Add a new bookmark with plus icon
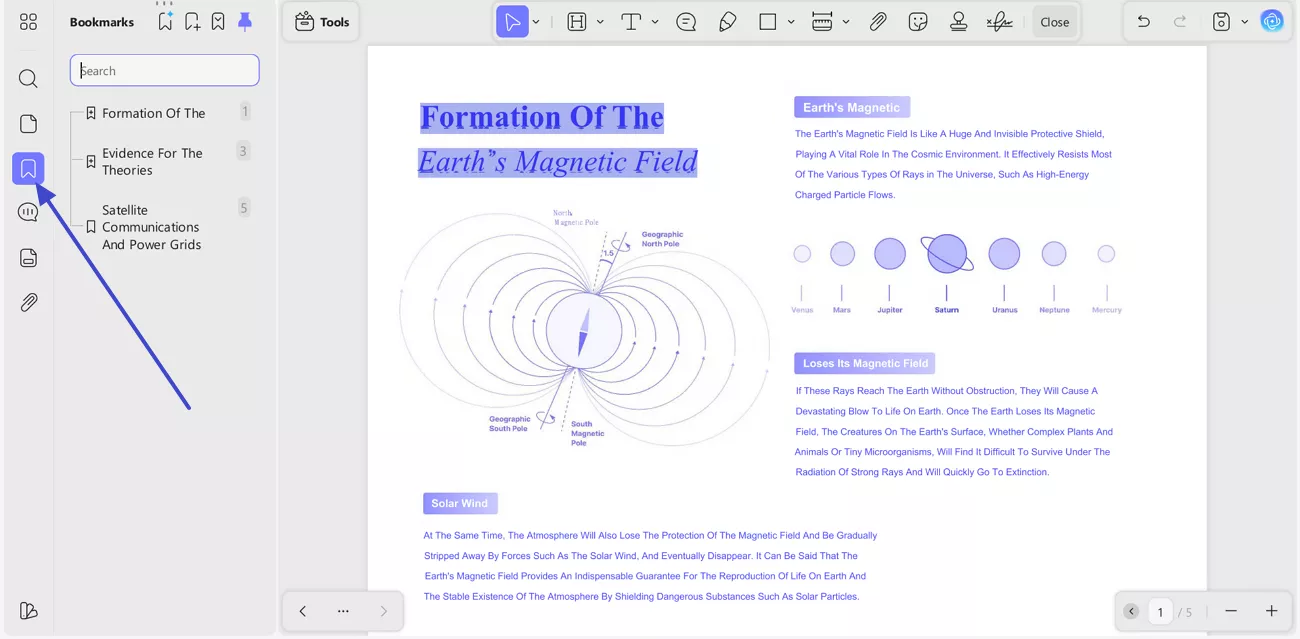 point(192,22)
